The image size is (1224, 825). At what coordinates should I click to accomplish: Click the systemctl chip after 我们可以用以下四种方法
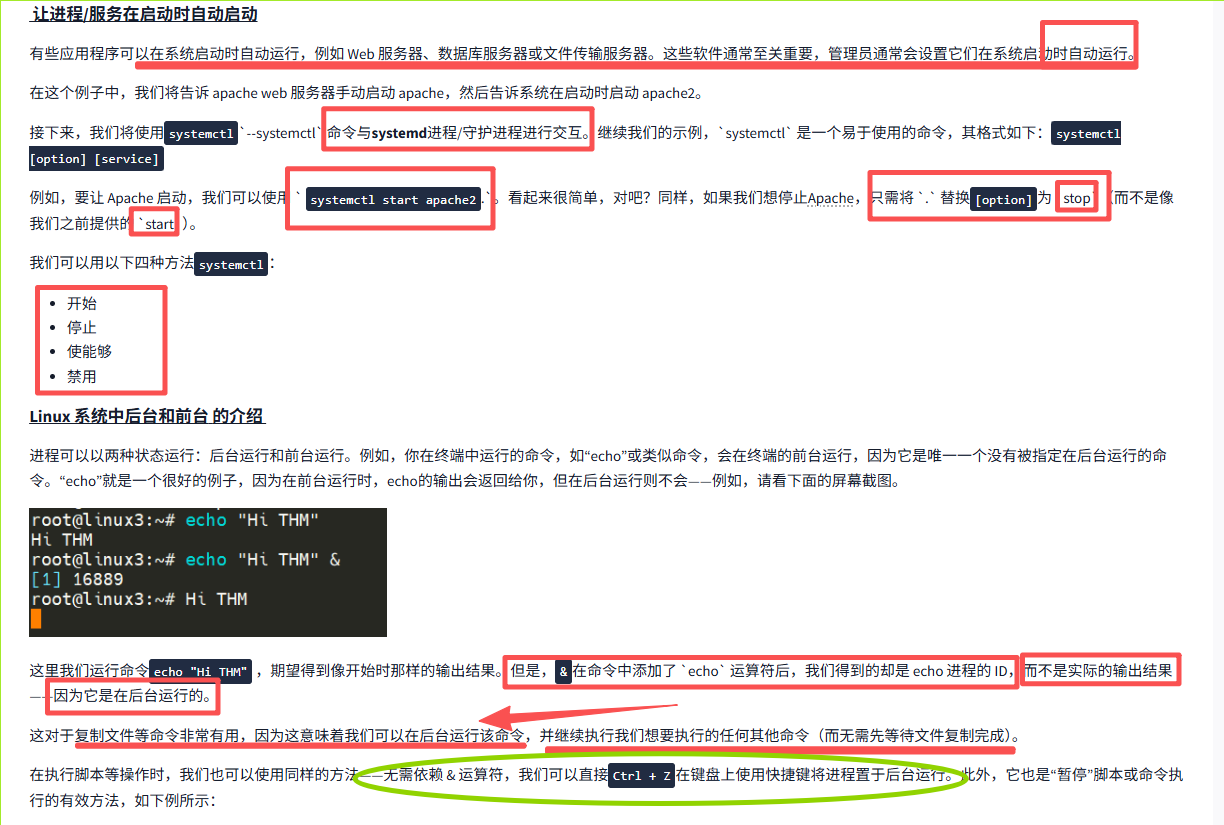point(231,265)
